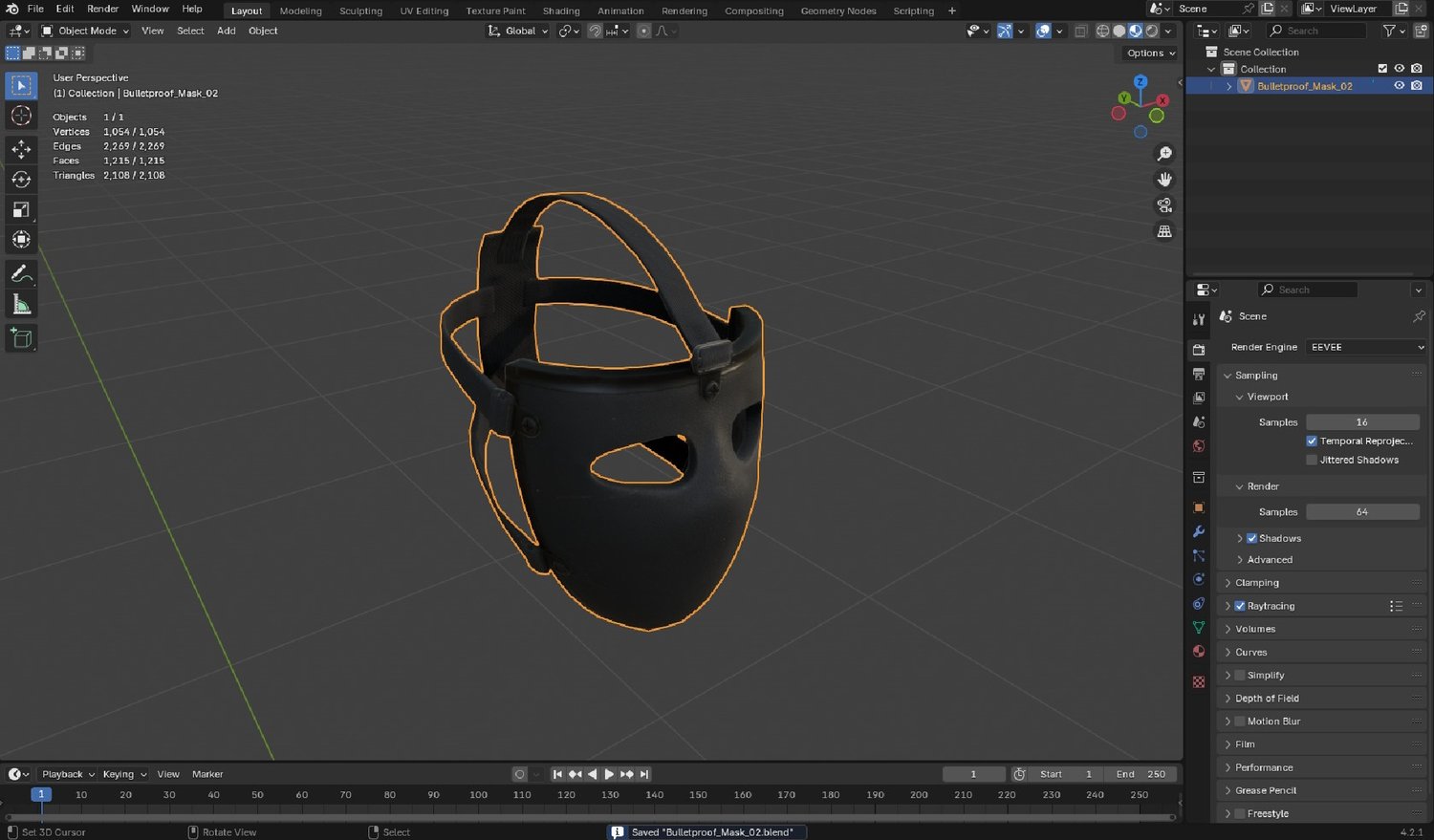Image resolution: width=1434 pixels, height=840 pixels.
Task: Select the Move tool in the toolbar
Action: (x=21, y=149)
